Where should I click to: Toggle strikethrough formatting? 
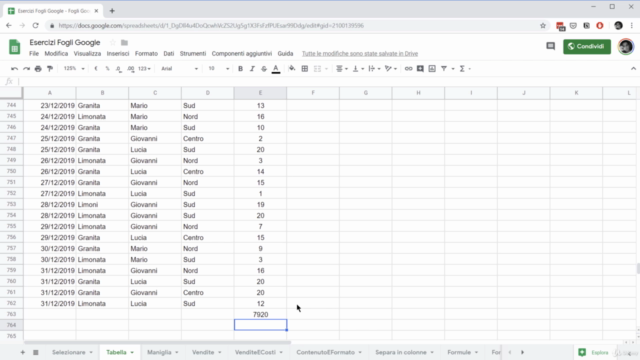point(264,69)
